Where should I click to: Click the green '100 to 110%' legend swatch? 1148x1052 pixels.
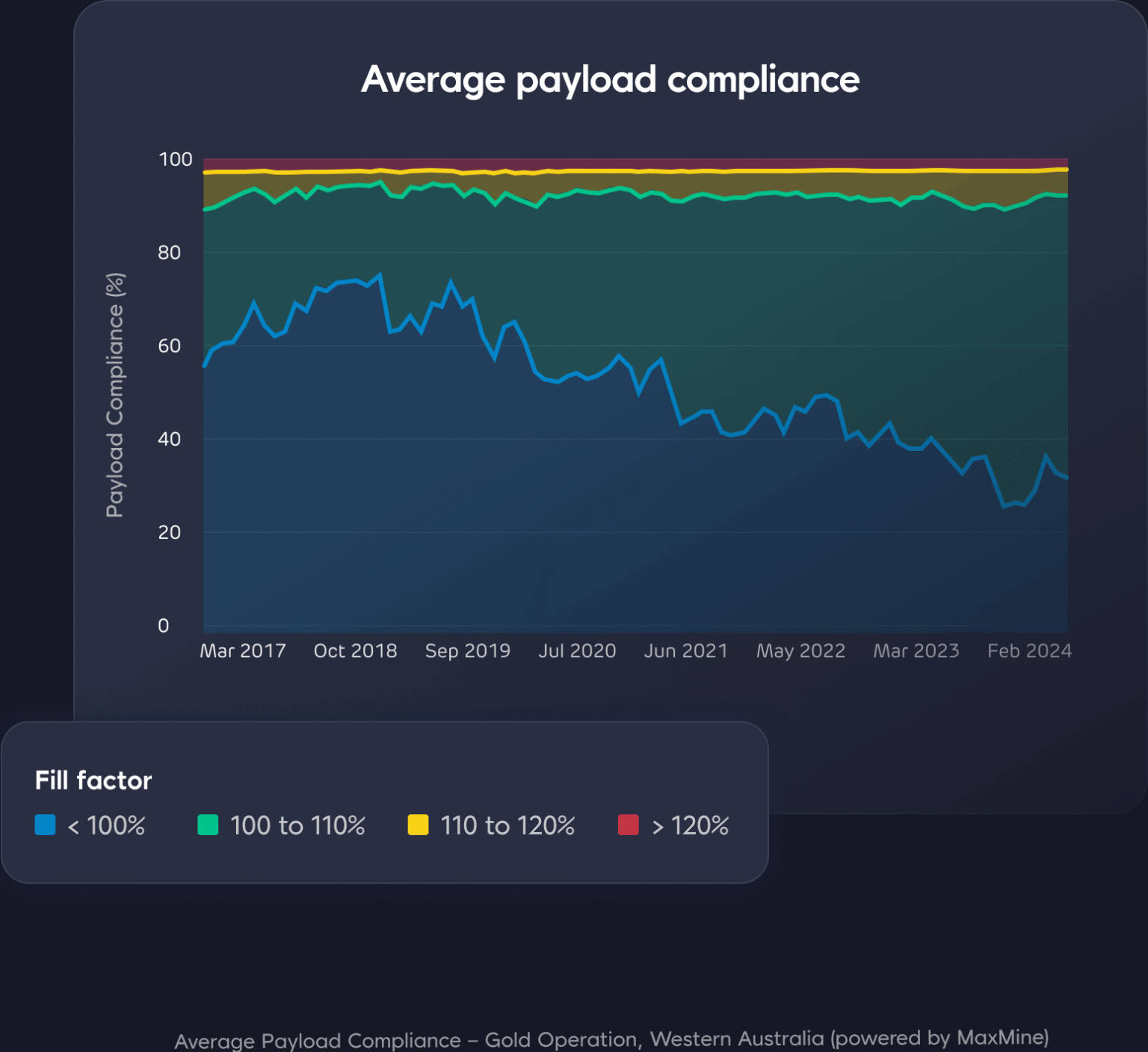point(208,825)
